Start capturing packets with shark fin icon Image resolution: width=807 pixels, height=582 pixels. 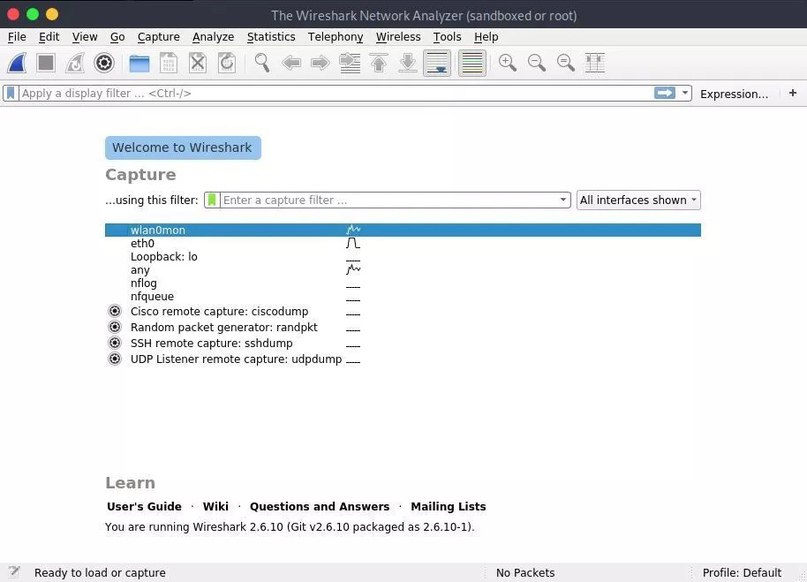[17, 63]
